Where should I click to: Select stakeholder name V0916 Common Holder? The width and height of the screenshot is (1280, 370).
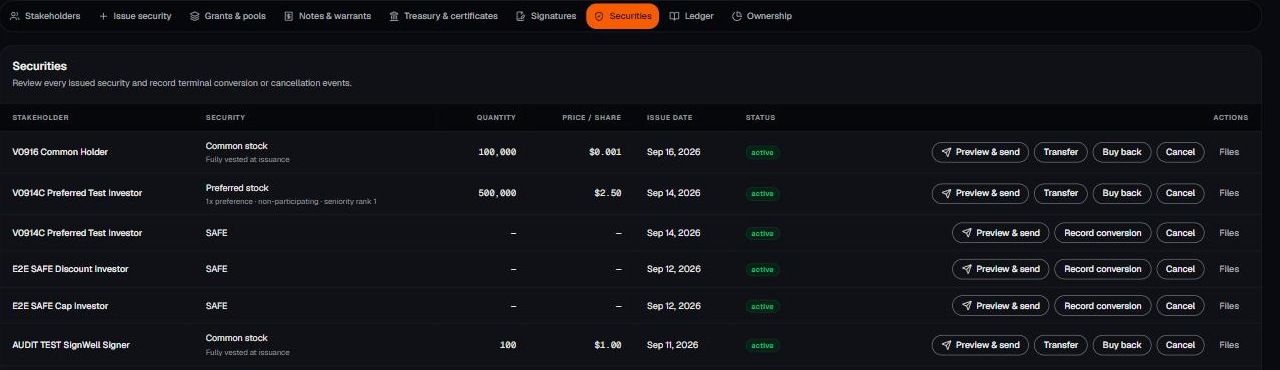pos(60,152)
